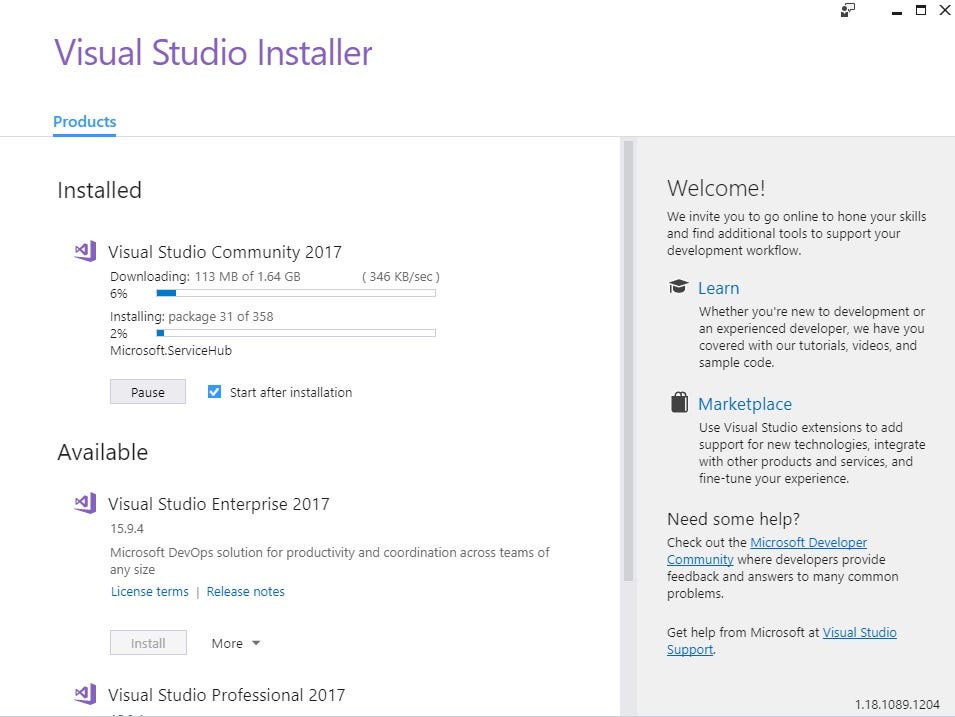View the Release notes for Enterprise 2017

[245, 591]
